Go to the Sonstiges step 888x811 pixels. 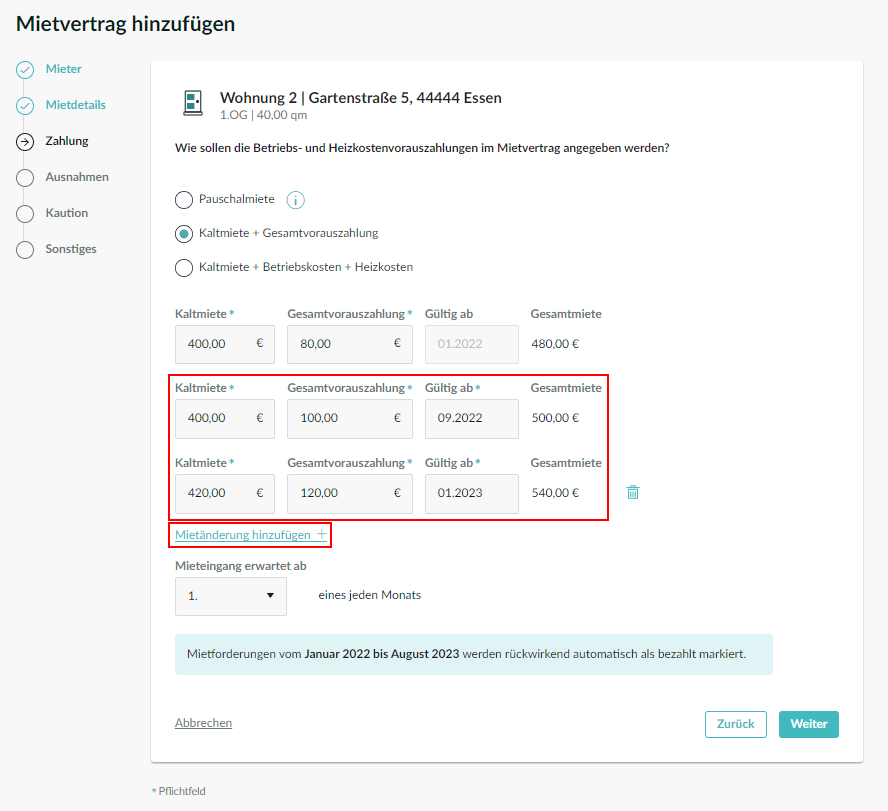pyautogui.click(x=71, y=249)
